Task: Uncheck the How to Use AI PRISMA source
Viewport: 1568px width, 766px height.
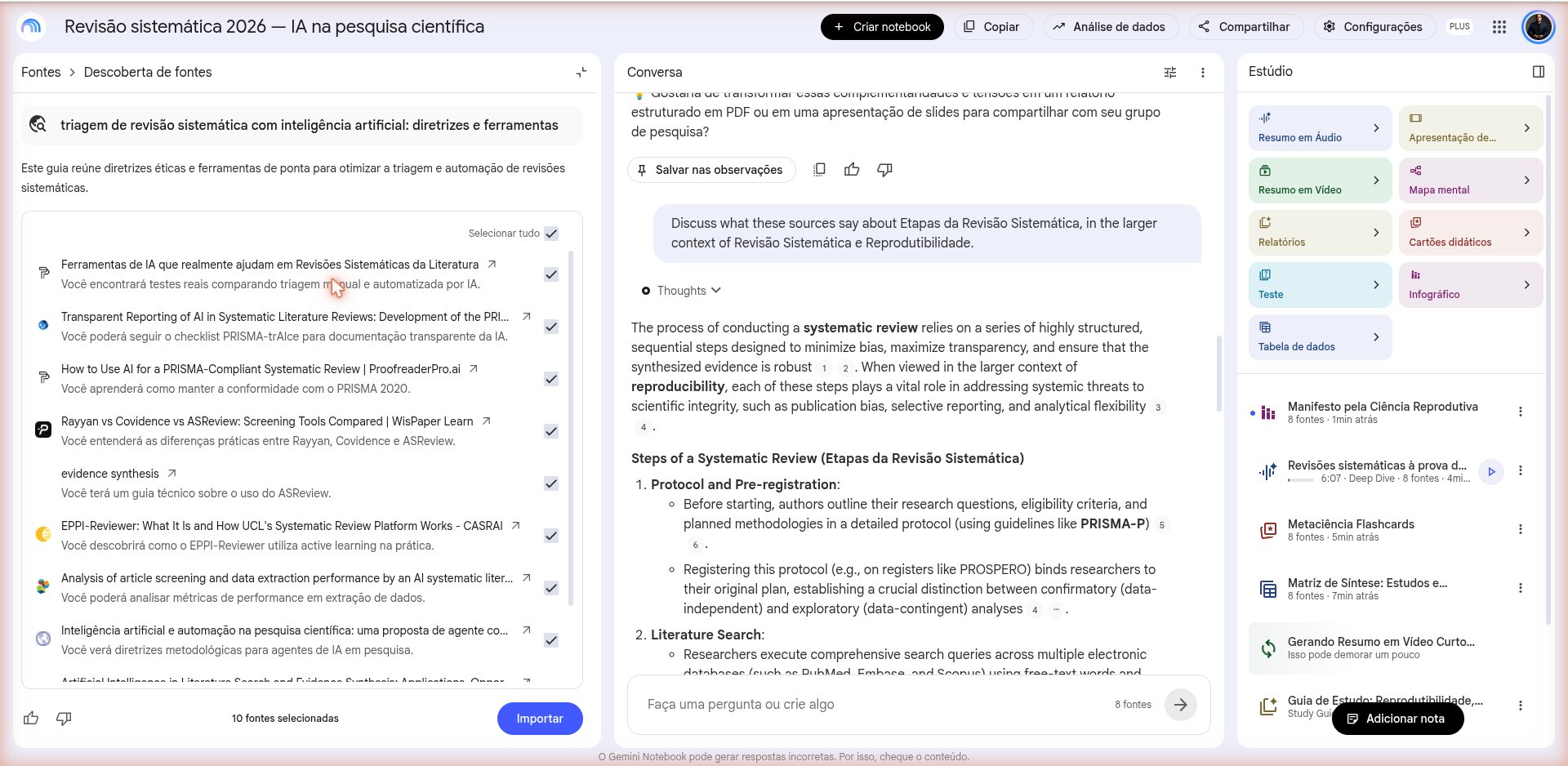Action: click(551, 379)
